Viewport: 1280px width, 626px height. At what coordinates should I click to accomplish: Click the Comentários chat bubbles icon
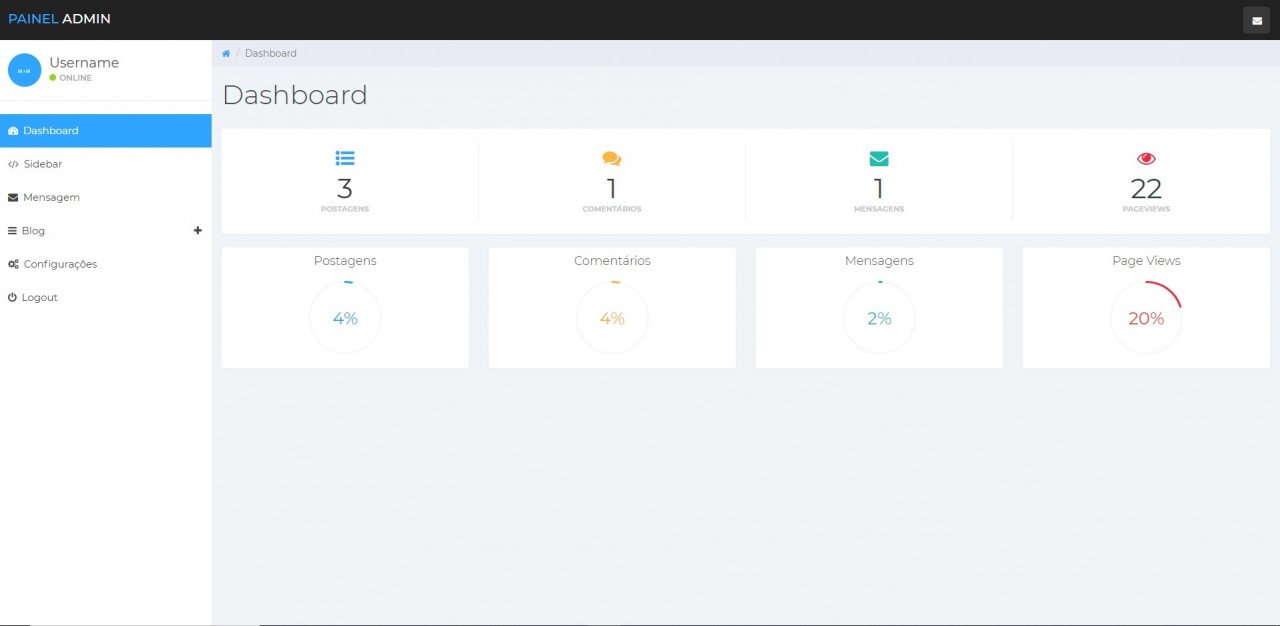tap(612, 159)
